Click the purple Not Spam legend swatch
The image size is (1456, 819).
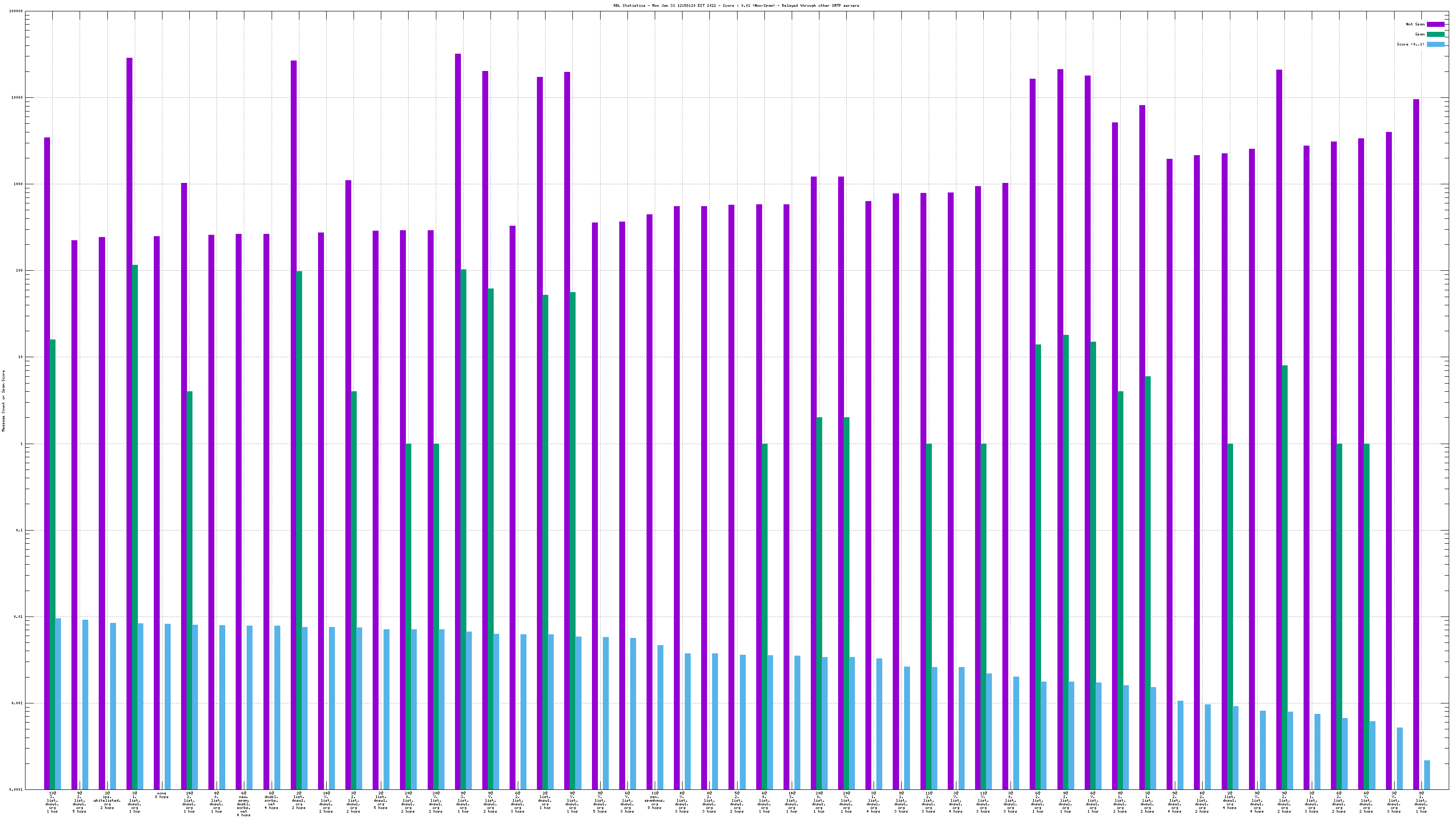point(1435,24)
